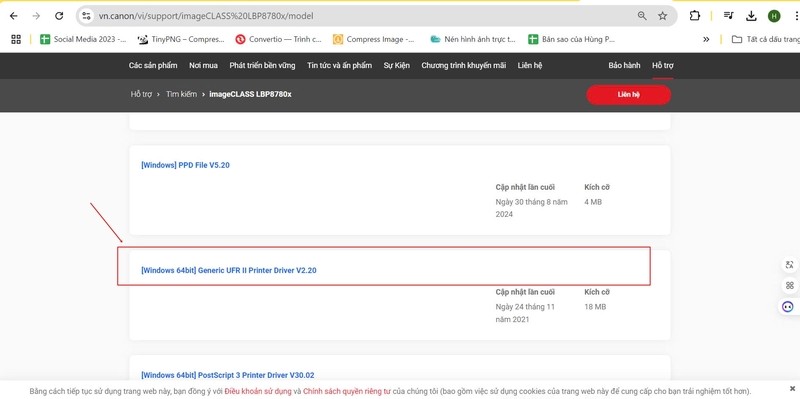Viewport: 800px width, 399px height.
Task: Open Liên hệ in the top navigation
Action: point(530,65)
